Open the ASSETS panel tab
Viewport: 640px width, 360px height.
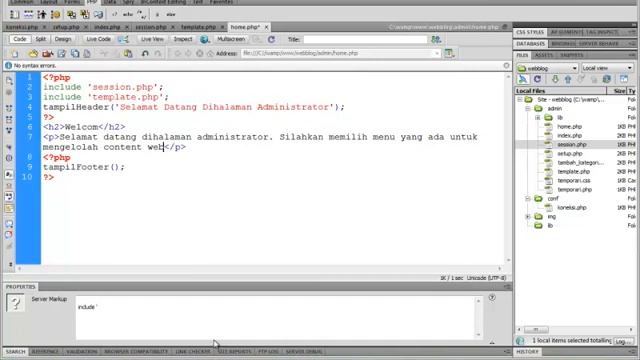click(544, 55)
